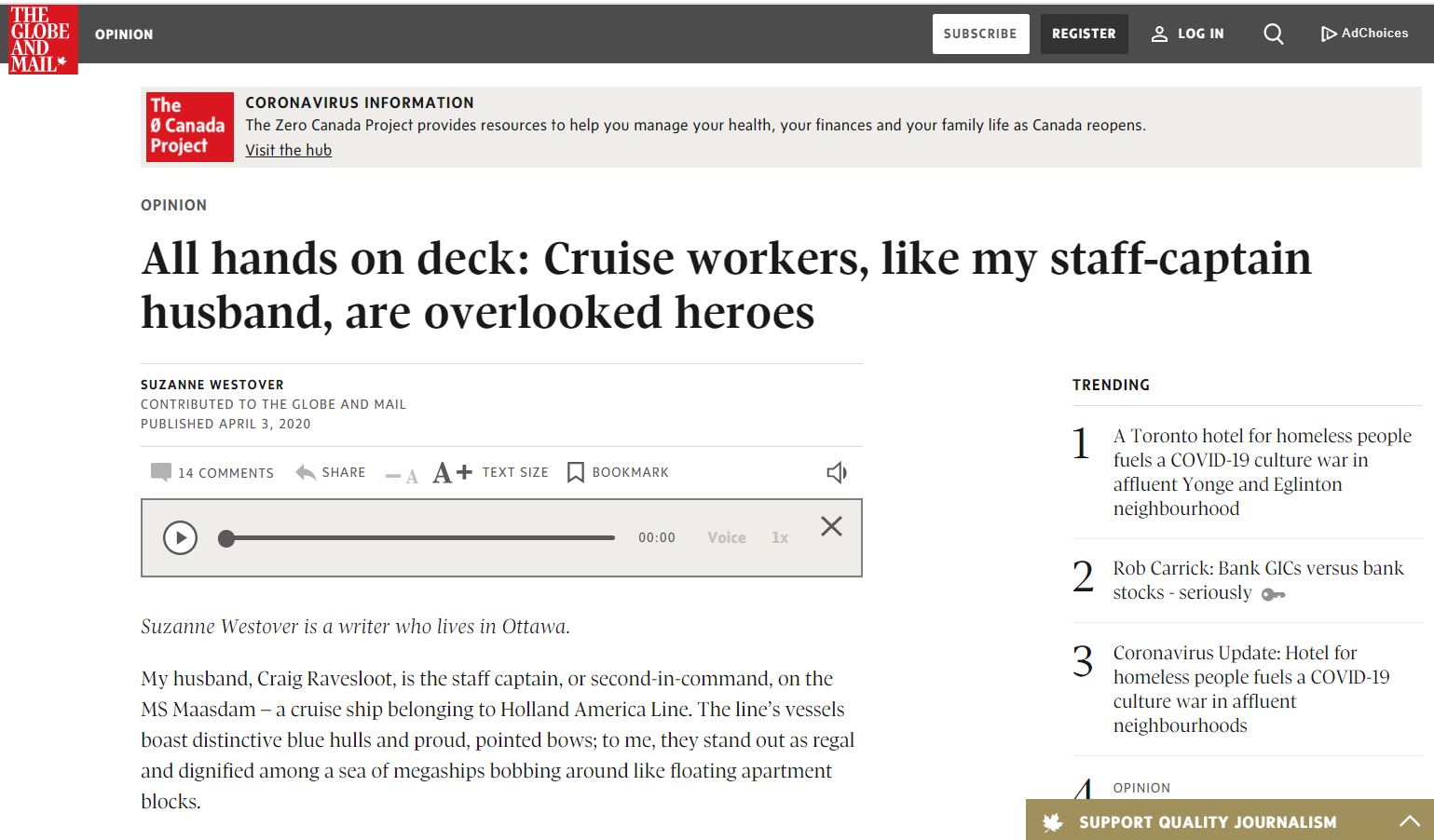
Task: Expand Support Quality Journalism banner
Action: point(1409,821)
